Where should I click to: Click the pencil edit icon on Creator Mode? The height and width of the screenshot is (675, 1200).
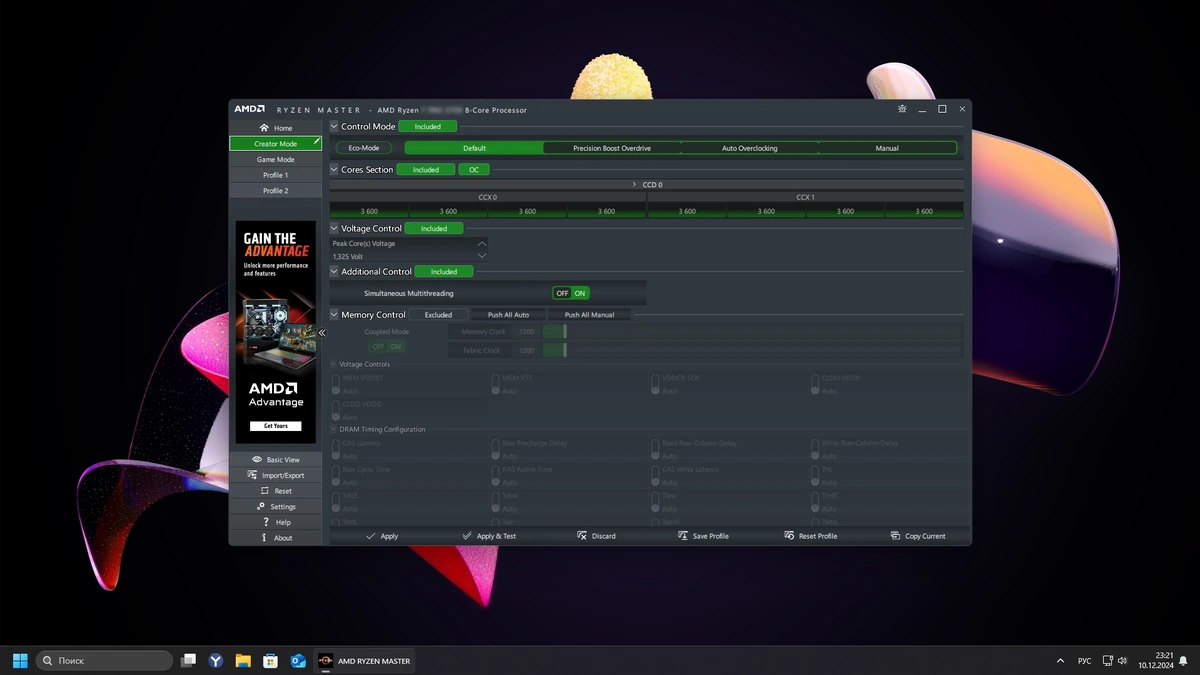(316, 142)
